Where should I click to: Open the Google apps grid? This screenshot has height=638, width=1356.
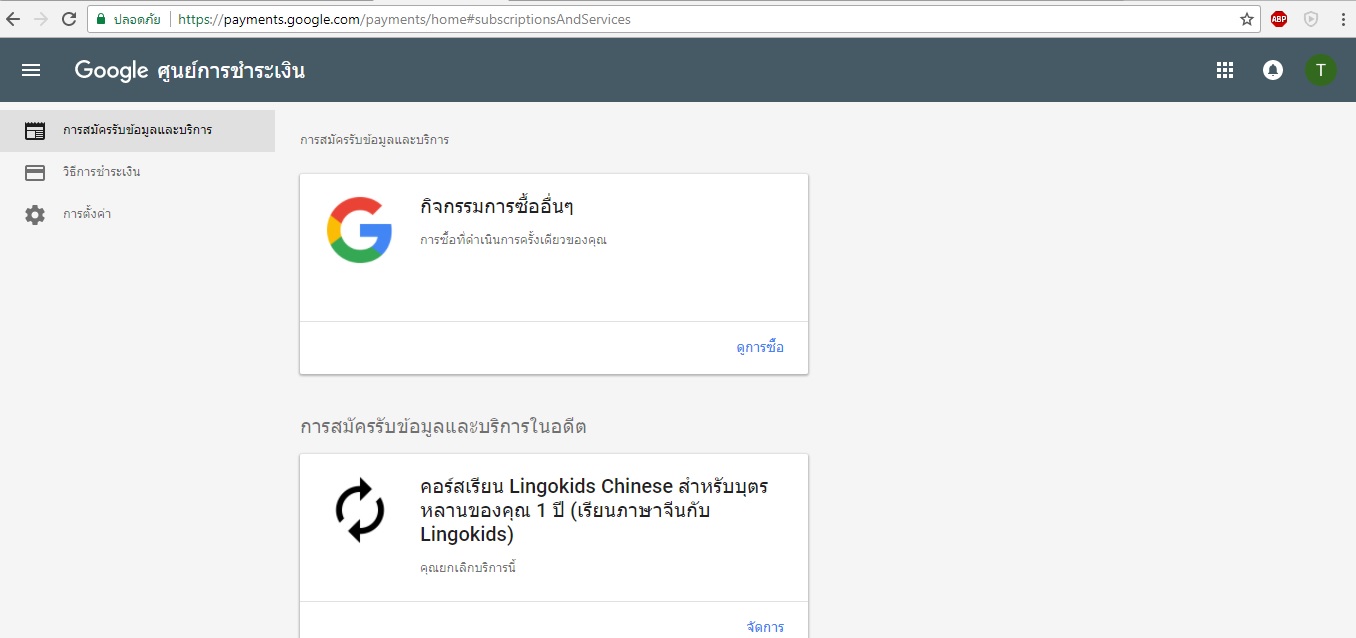click(x=1225, y=70)
